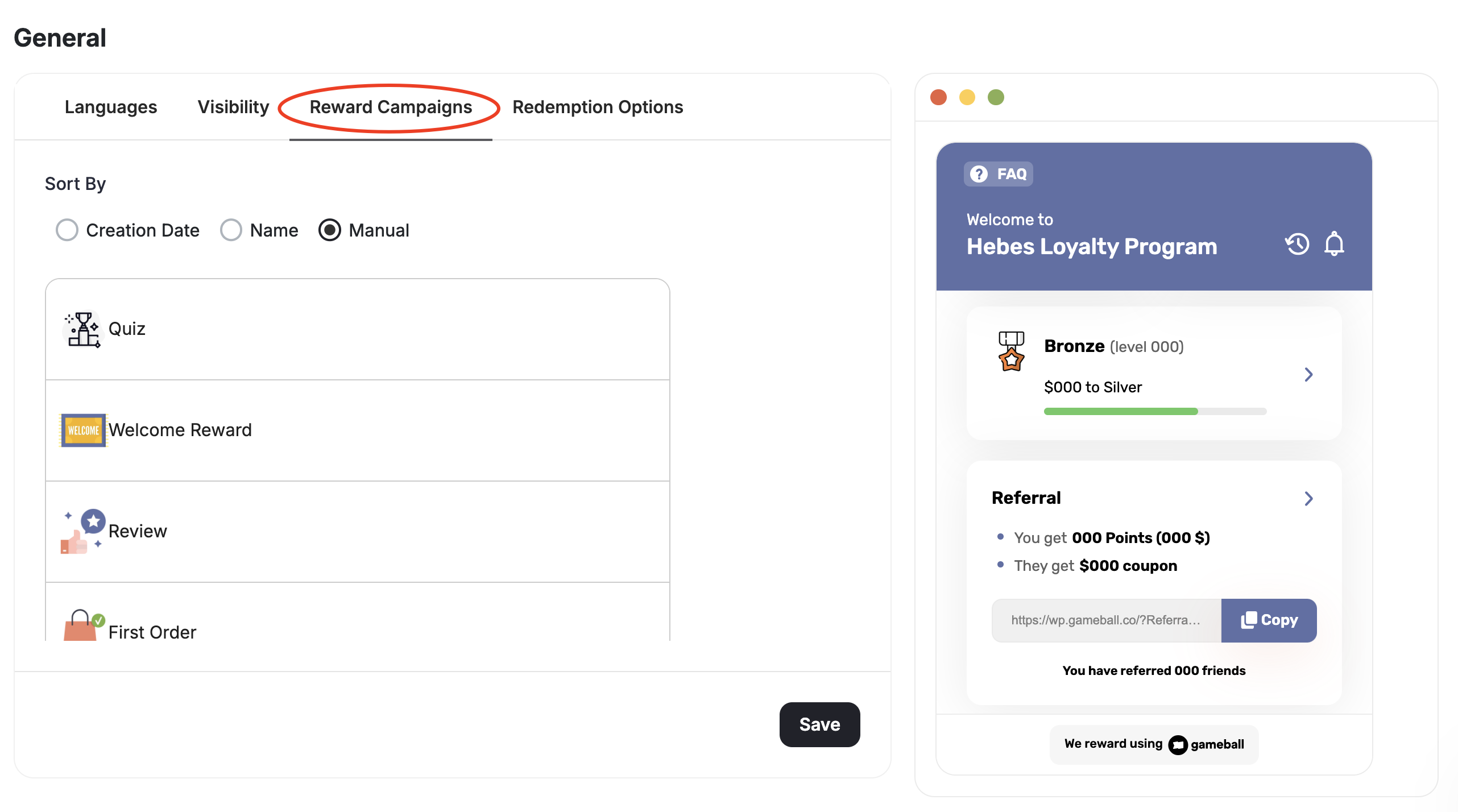Screen dimensions: 1458x812
Task: Open the Visibility tab
Action: (x=233, y=107)
